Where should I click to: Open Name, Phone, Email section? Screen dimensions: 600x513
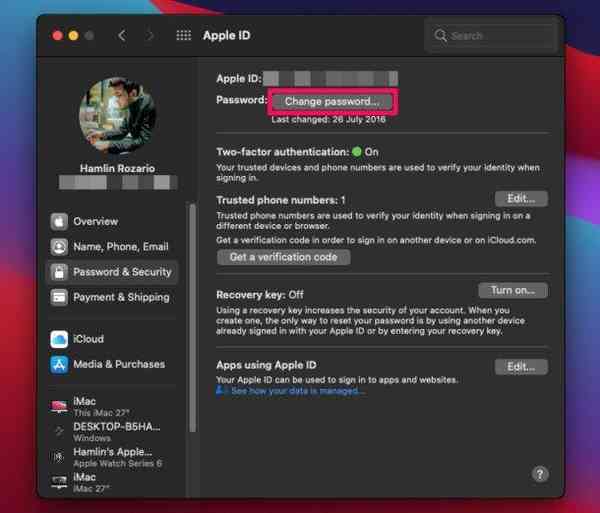[x=112, y=247]
